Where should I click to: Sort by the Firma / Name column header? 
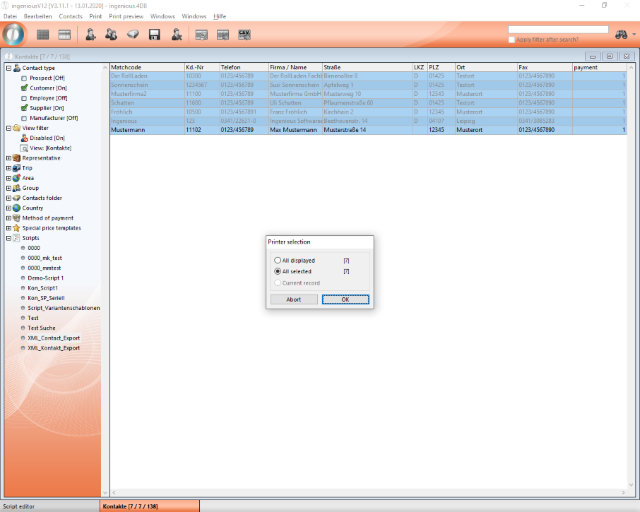point(296,67)
